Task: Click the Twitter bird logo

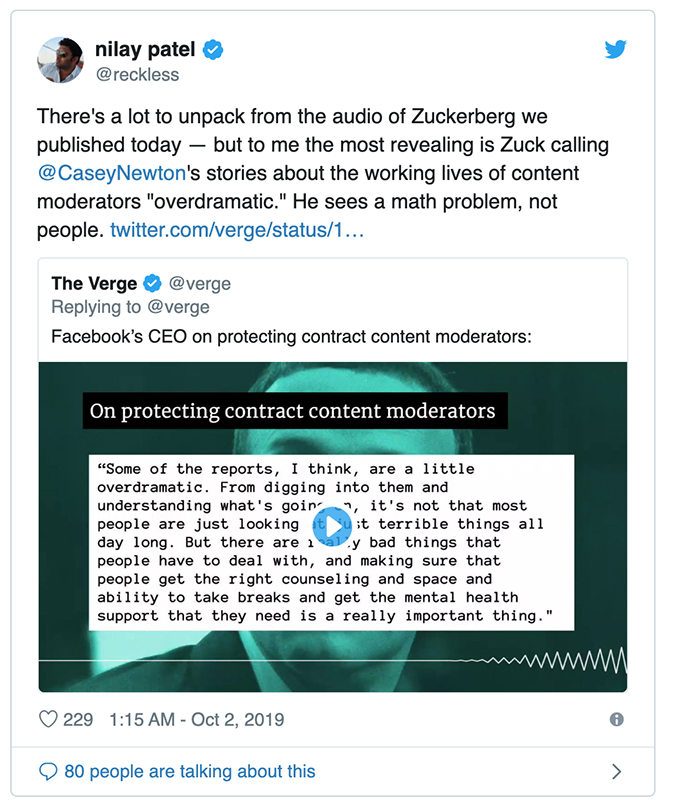Action: [616, 49]
